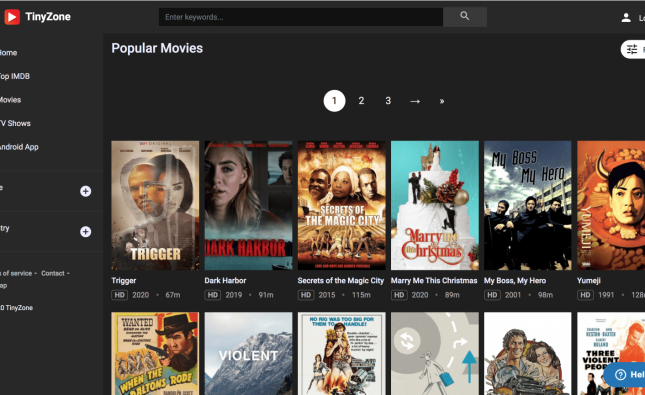Click the HD badge under Trigger
The image size is (645, 395).
pos(120,295)
